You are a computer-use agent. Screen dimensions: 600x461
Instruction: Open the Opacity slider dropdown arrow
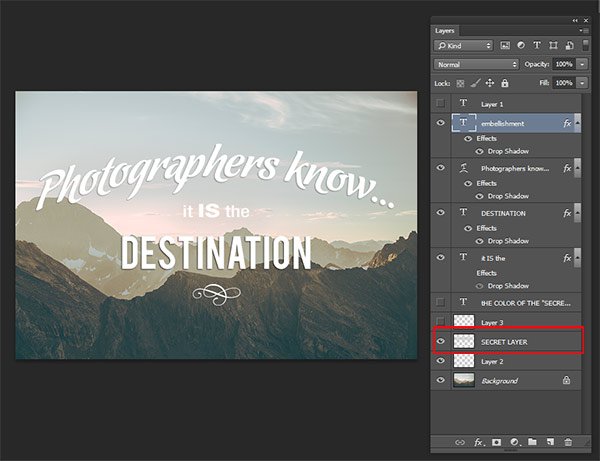pyautogui.click(x=582, y=64)
